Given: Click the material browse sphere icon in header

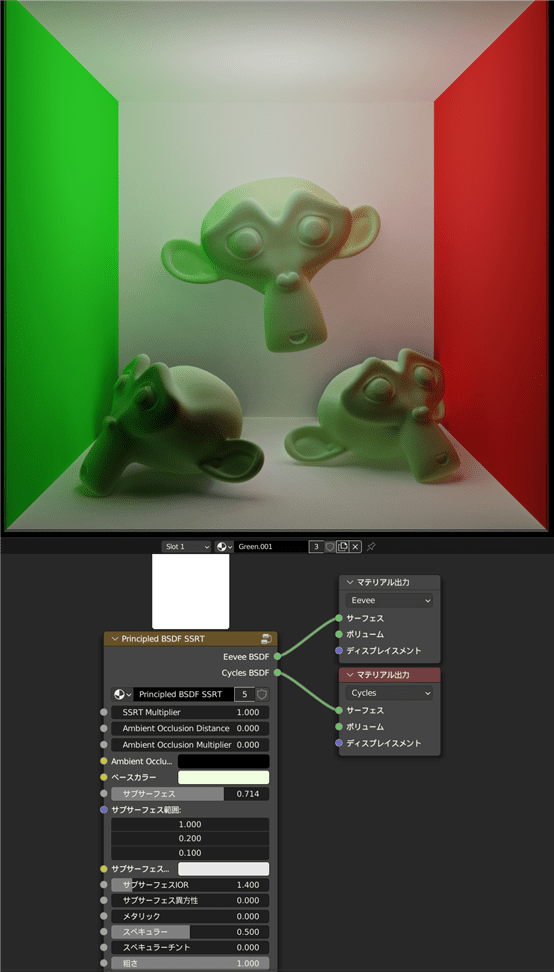Looking at the screenshot, I should point(224,547).
